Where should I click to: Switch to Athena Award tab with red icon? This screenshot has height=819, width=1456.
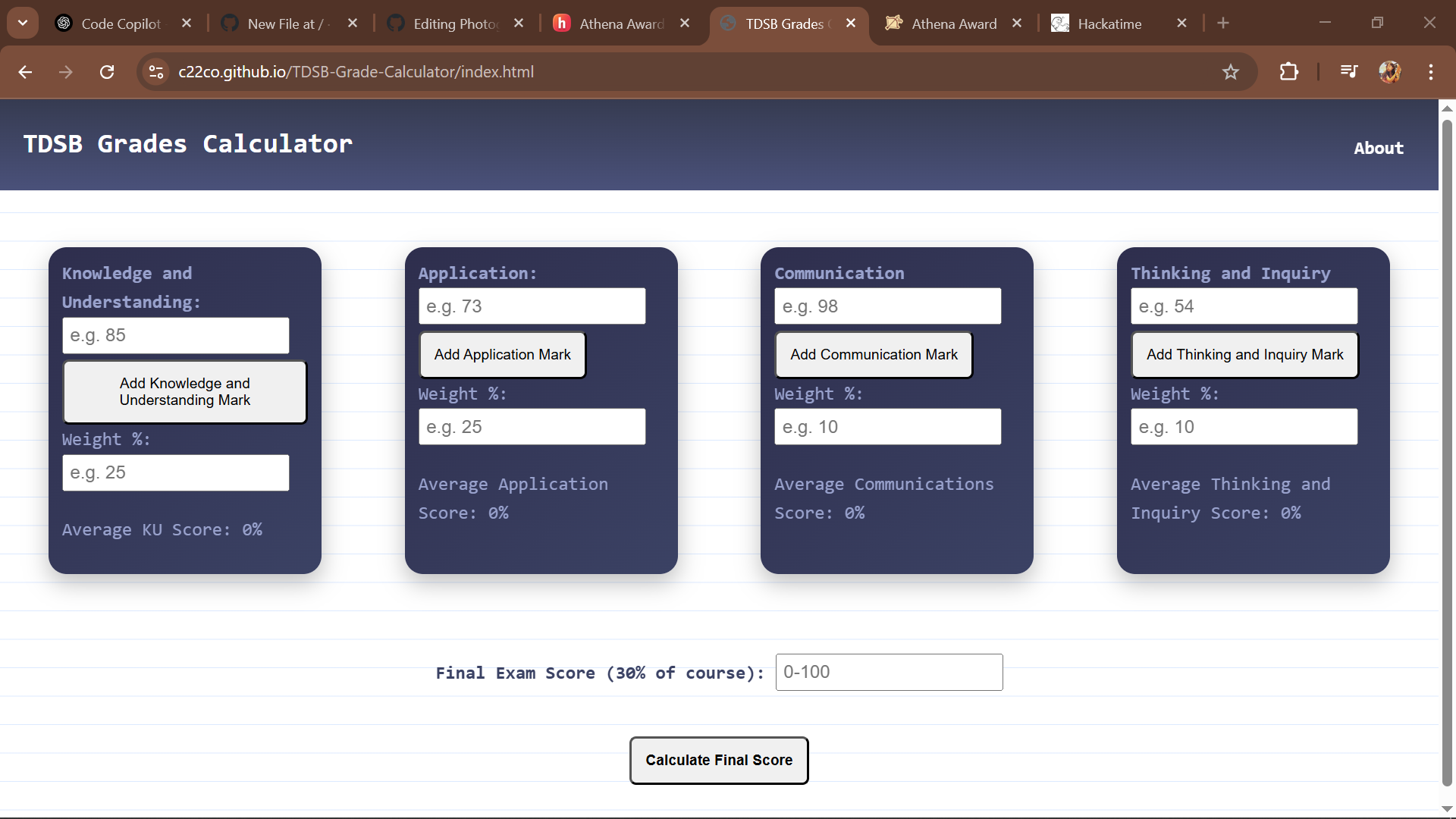pos(620,24)
